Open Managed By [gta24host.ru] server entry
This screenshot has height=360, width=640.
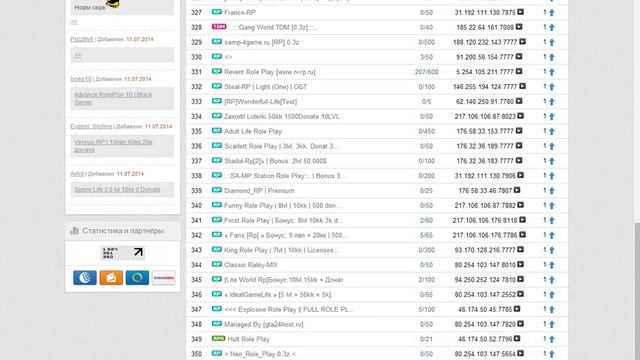pyautogui.click(x=264, y=324)
